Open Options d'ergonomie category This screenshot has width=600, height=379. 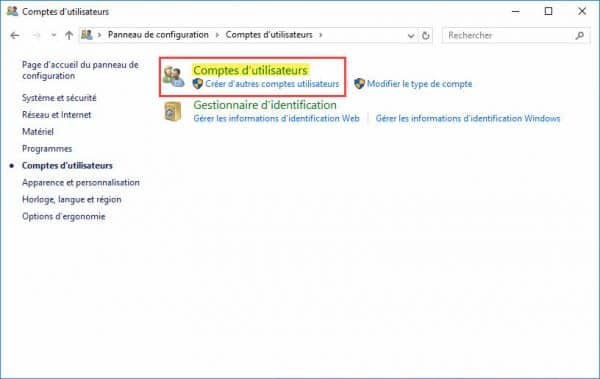[64, 216]
